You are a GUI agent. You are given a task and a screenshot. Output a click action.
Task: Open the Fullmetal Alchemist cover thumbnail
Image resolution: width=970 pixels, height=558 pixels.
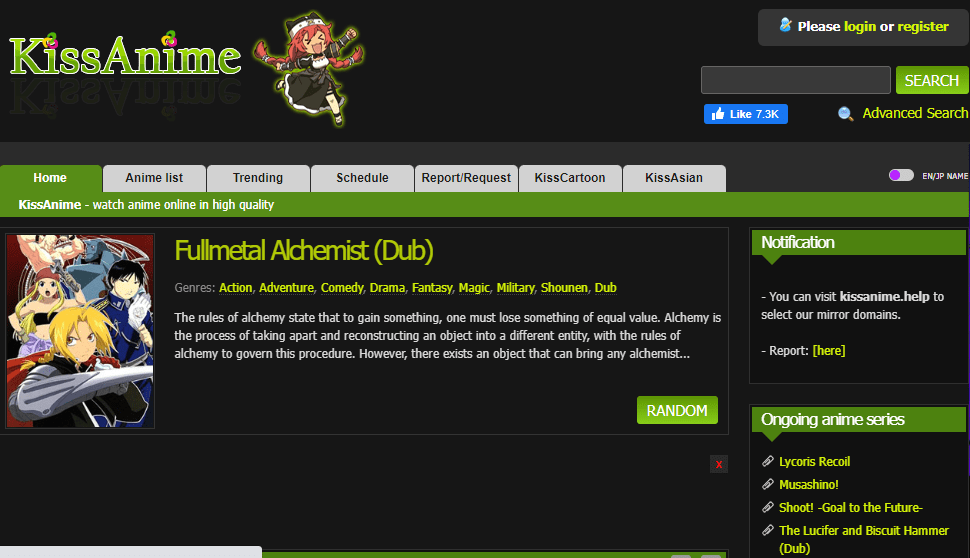point(80,331)
